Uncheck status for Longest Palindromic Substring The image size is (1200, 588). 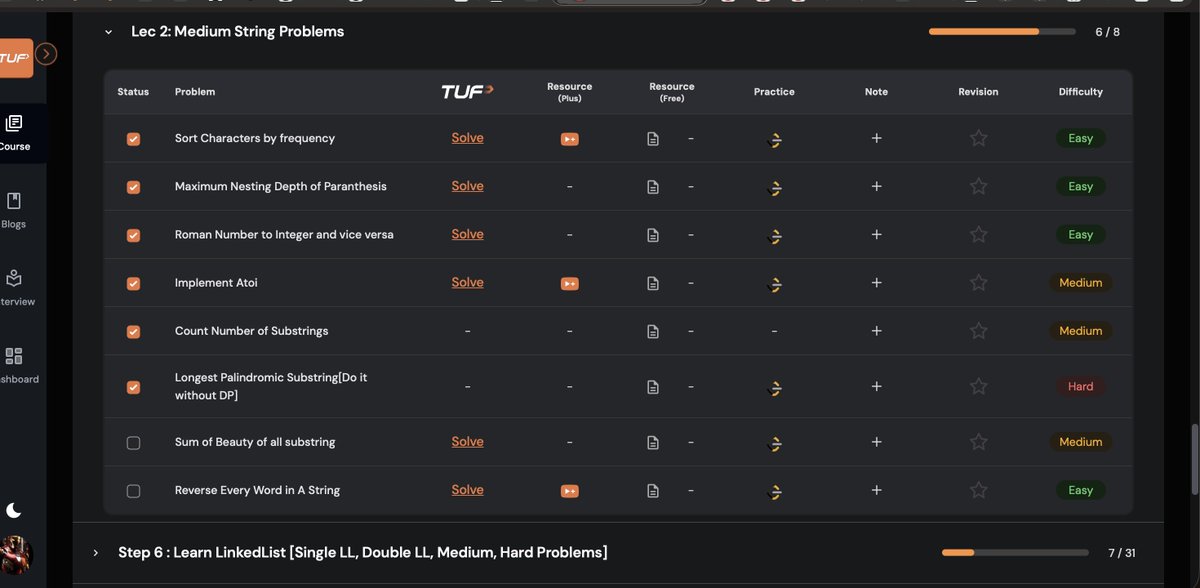point(133,387)
